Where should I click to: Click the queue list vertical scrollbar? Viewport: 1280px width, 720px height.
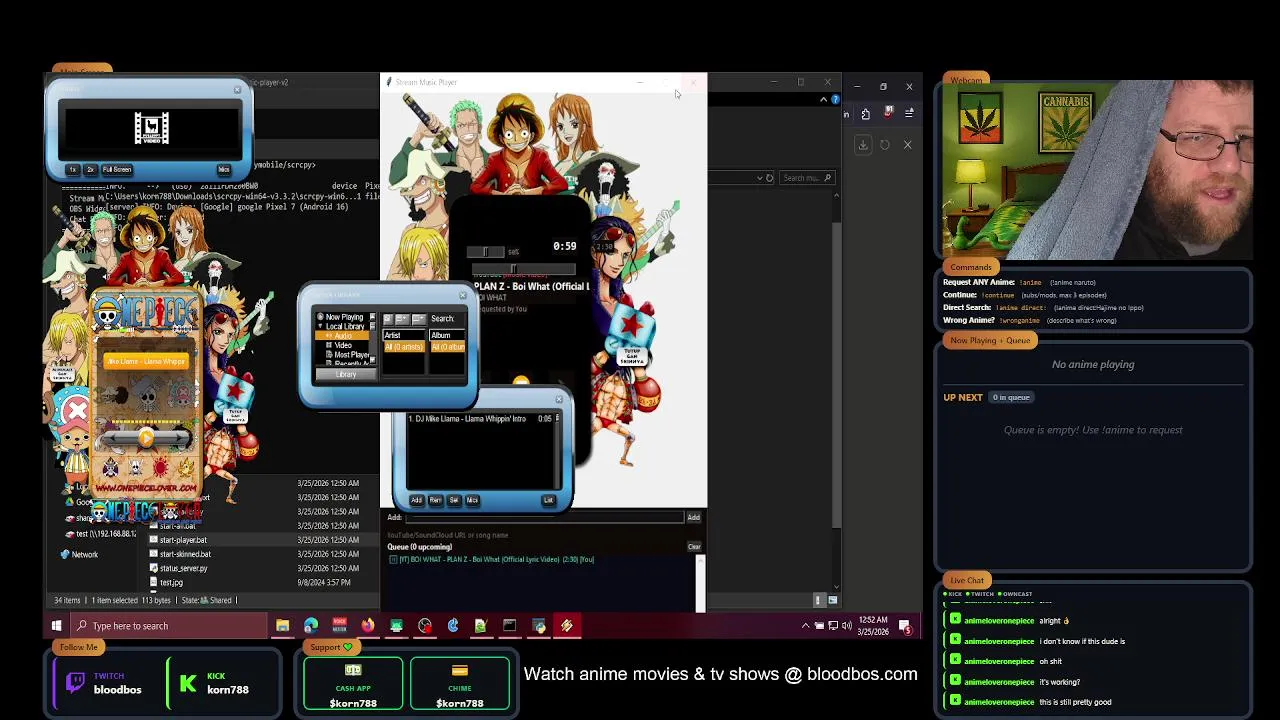click(x=700, y=582)
